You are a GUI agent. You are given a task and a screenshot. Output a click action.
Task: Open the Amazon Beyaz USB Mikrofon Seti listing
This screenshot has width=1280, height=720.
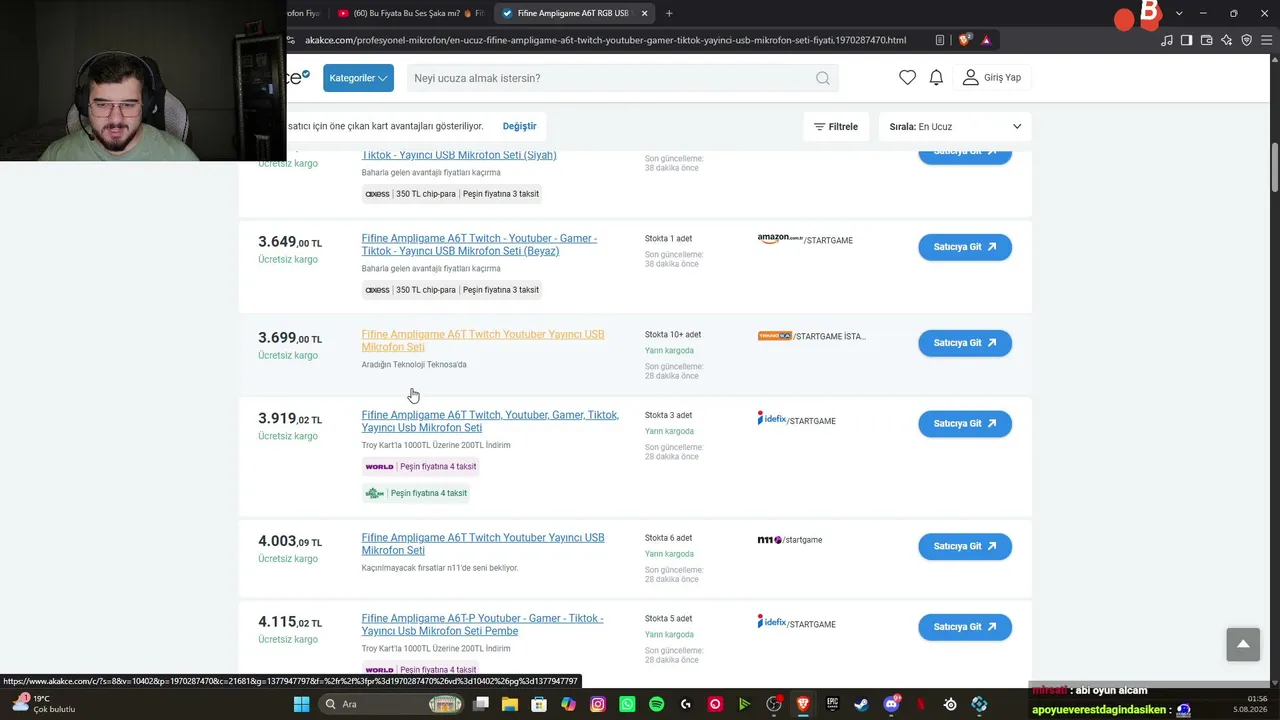coord(479,245)
